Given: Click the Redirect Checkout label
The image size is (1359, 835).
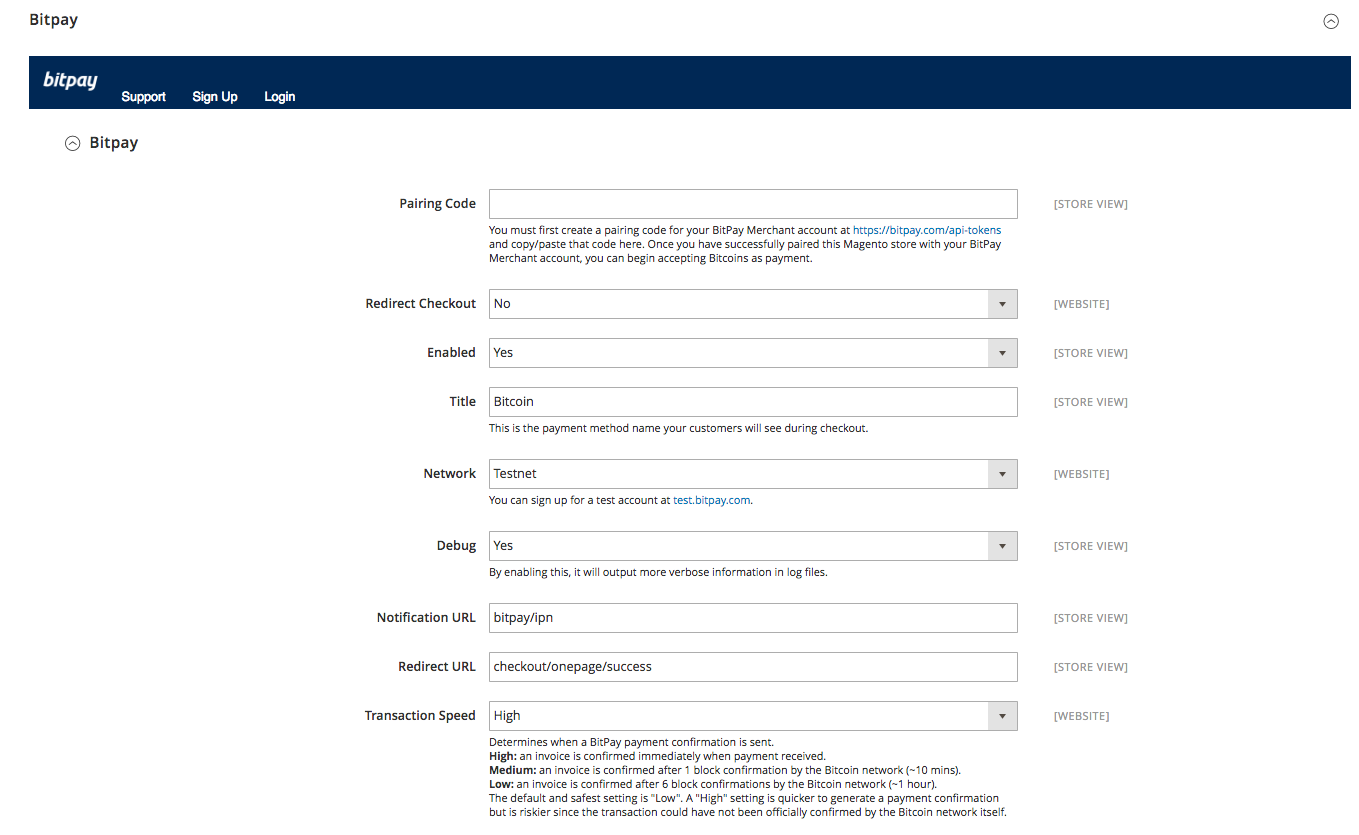Looking at the screenshot, I should [421, 304].
